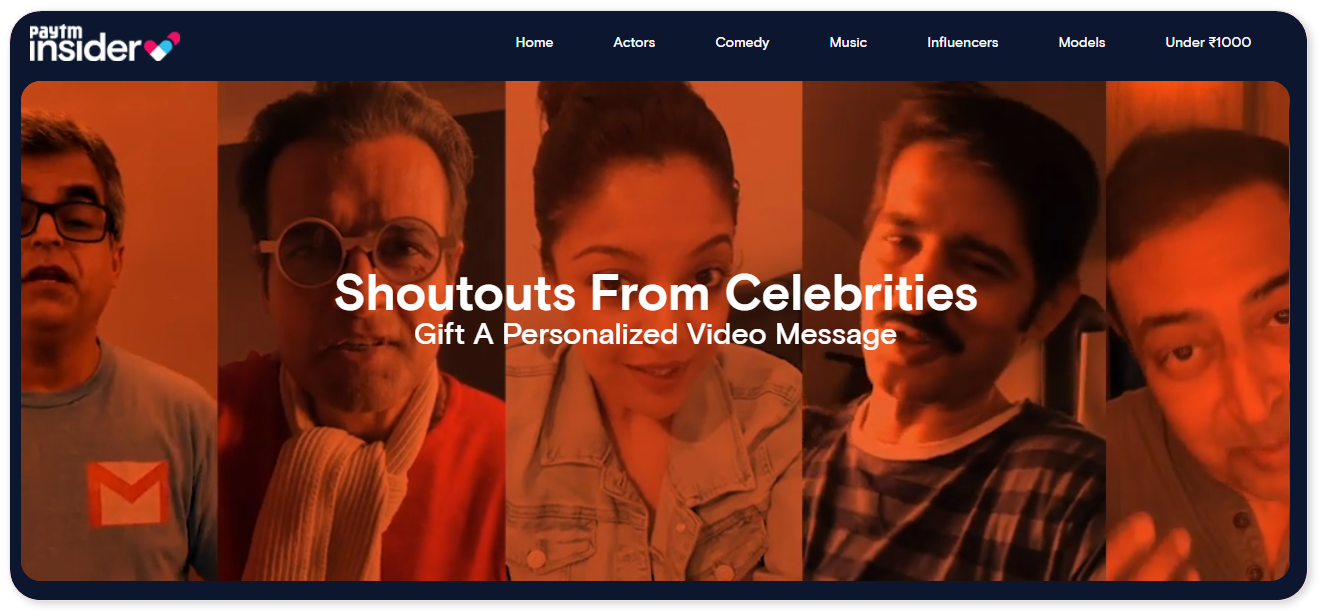1324x616 pixels.
Task: Open the Comedy category
Action: (742, 42)
